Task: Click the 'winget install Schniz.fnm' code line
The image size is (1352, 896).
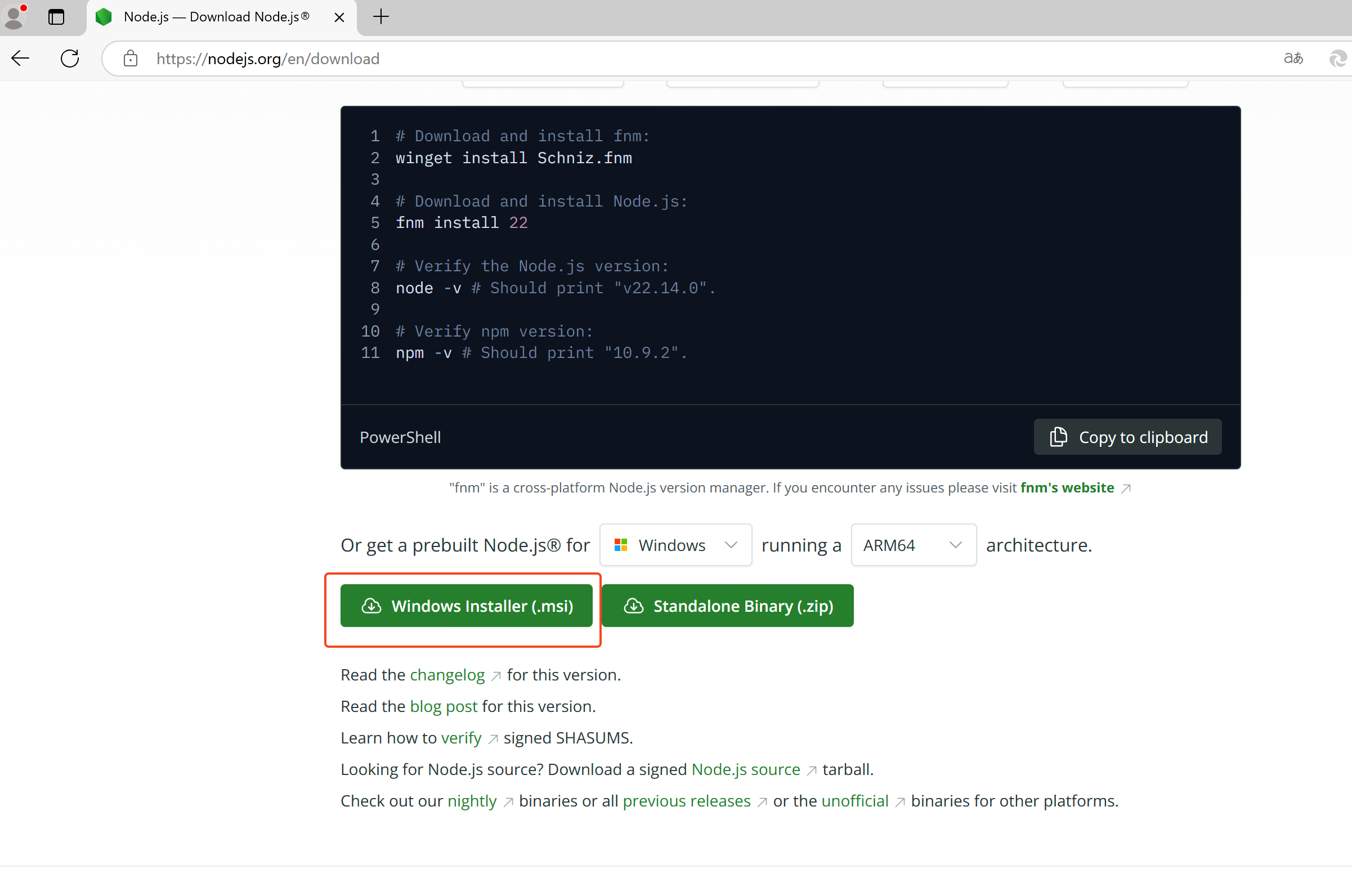Action: (514, 158)
